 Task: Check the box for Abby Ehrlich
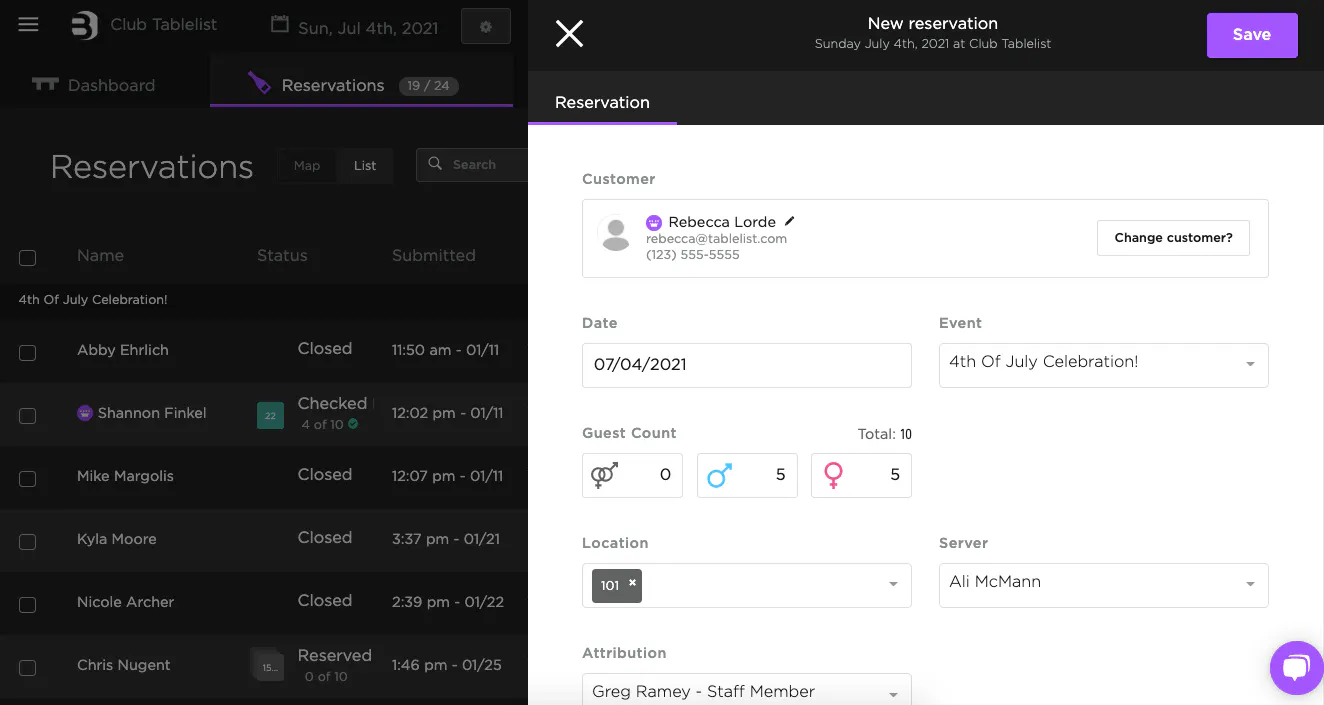point(28,352)
